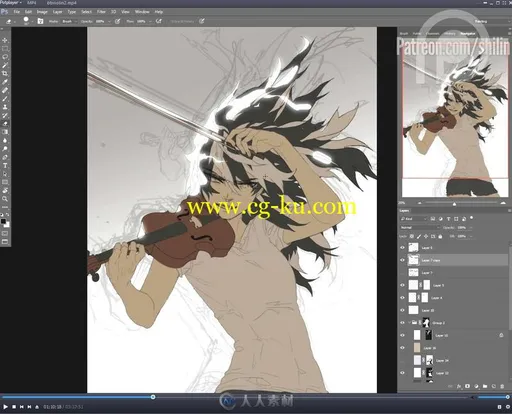Toggle the brush settings panel button in options bar

click(40, 21)
